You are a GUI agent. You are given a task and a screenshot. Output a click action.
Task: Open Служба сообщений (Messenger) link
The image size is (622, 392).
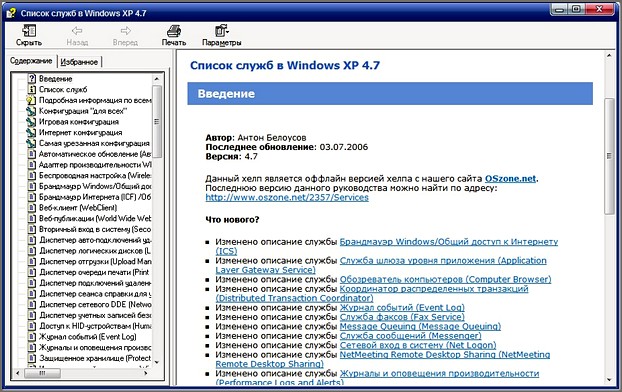(x=411, y=336)
